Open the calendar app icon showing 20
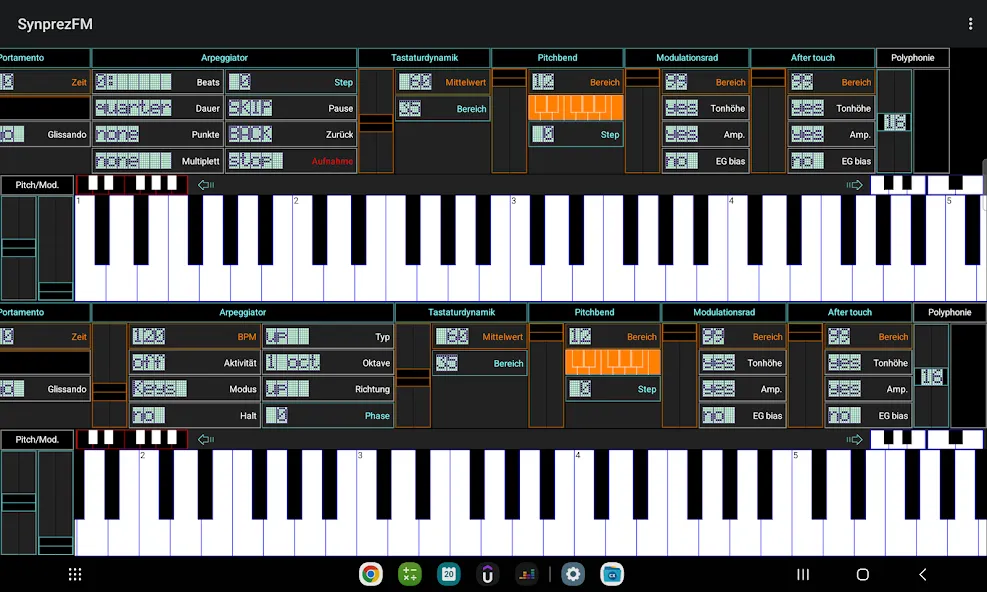The image size is (987, 592). (x=449, y=574)
